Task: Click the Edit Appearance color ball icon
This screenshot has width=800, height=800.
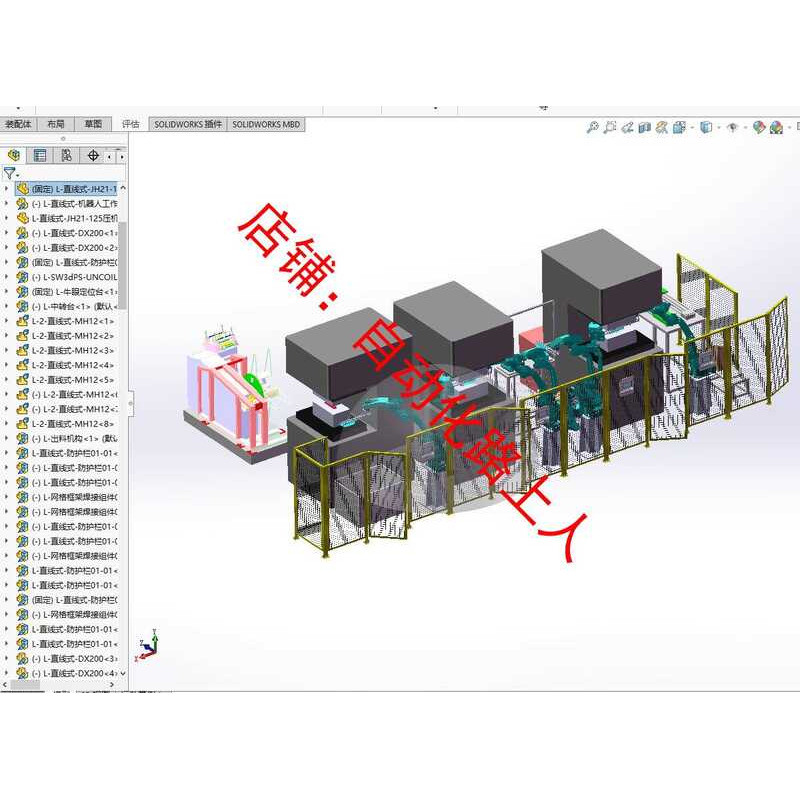Action: tap(759, 127)
